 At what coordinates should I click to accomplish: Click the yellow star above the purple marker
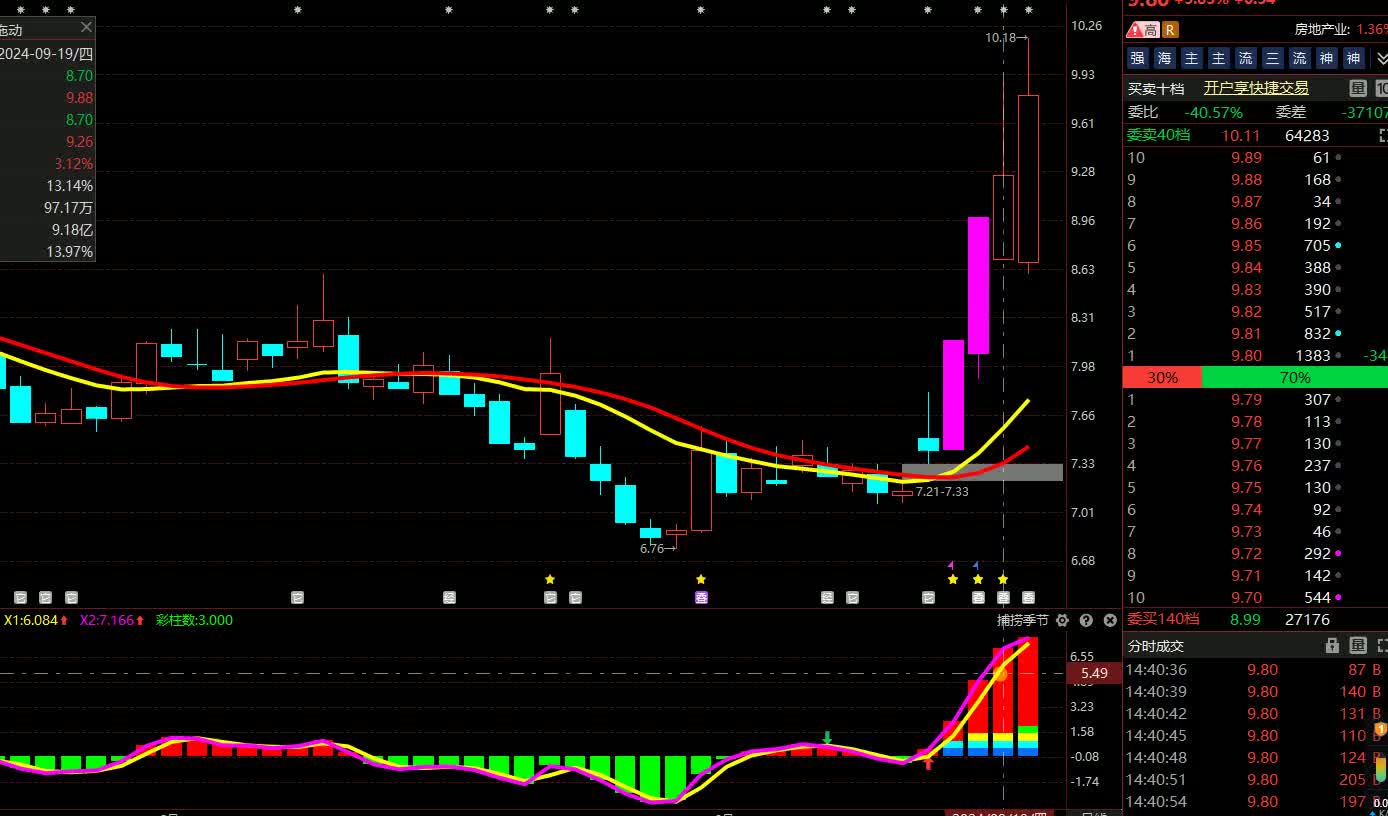701,579
